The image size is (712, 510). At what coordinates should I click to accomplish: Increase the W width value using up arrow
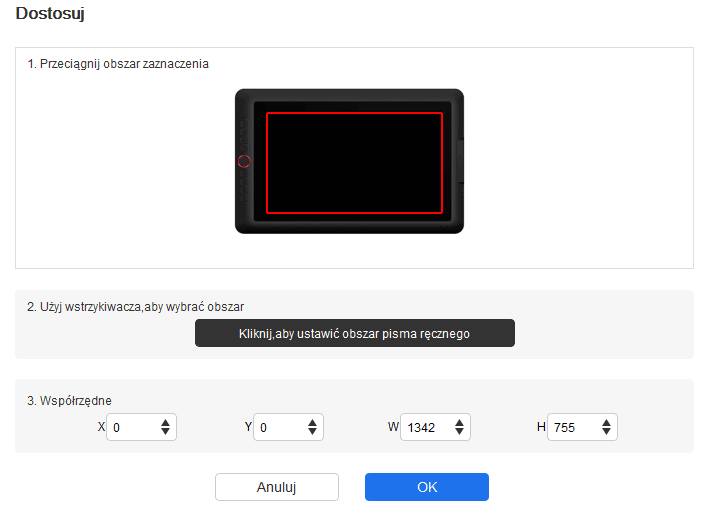pyautogui.click(x=460, y=423)
